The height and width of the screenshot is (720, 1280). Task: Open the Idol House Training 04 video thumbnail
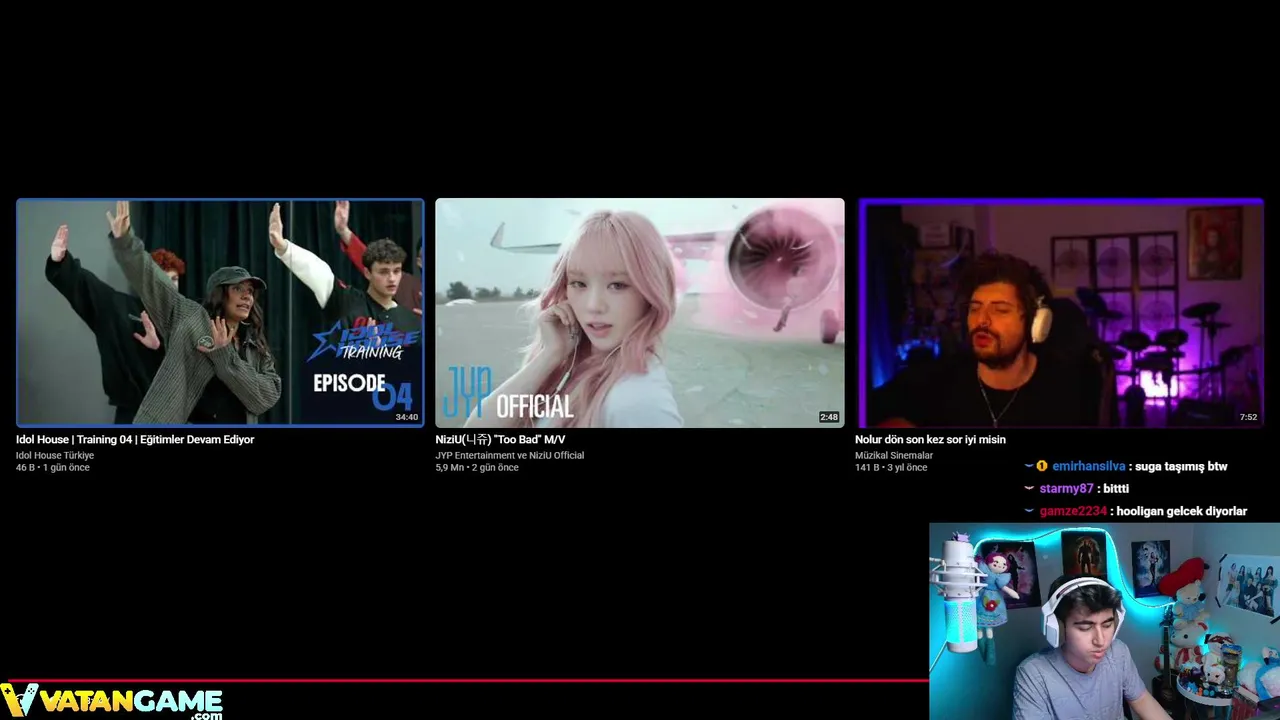[x=220, y=313]
